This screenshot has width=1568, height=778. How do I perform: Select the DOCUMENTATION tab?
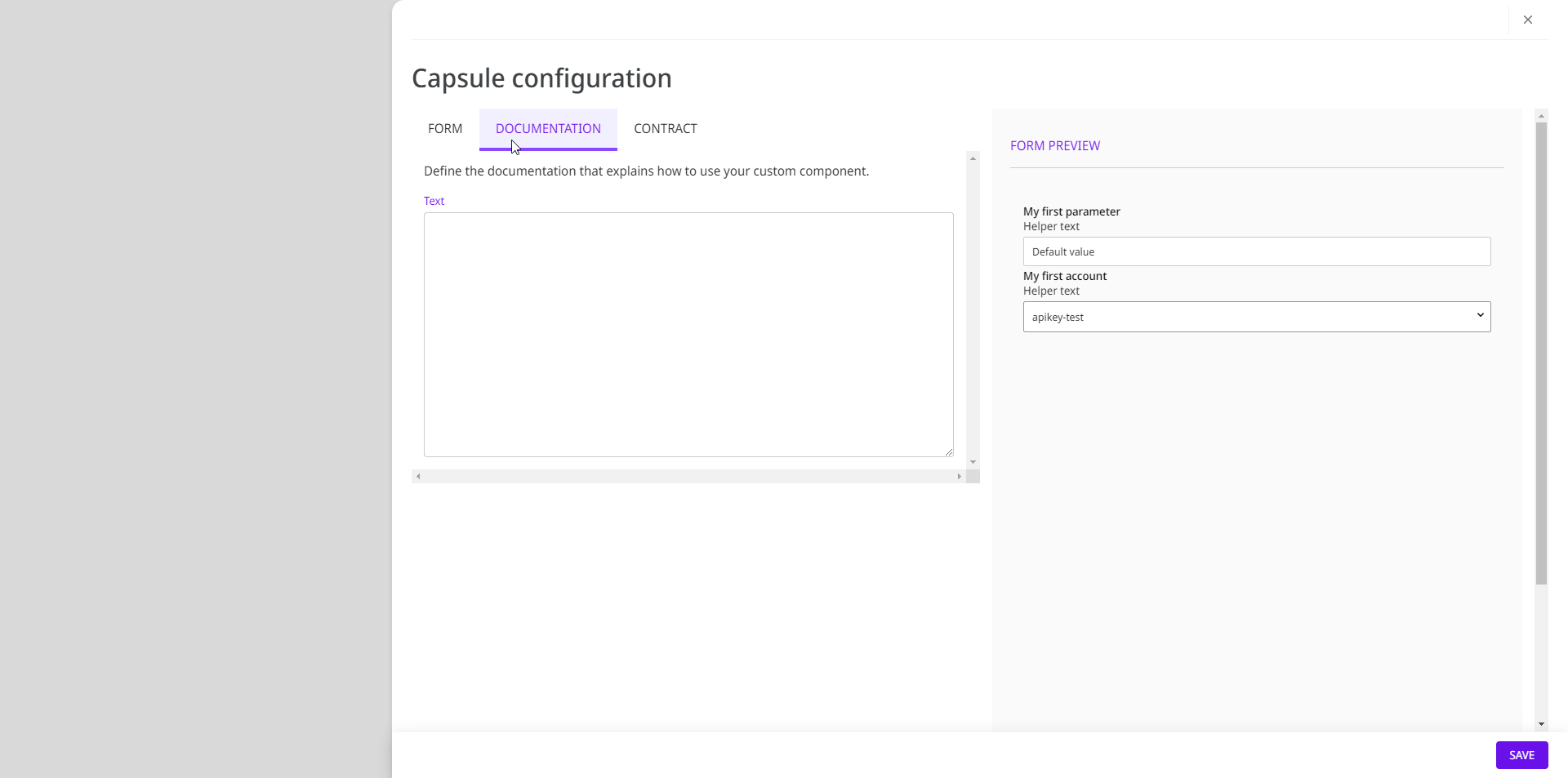[x=548, y=129]
